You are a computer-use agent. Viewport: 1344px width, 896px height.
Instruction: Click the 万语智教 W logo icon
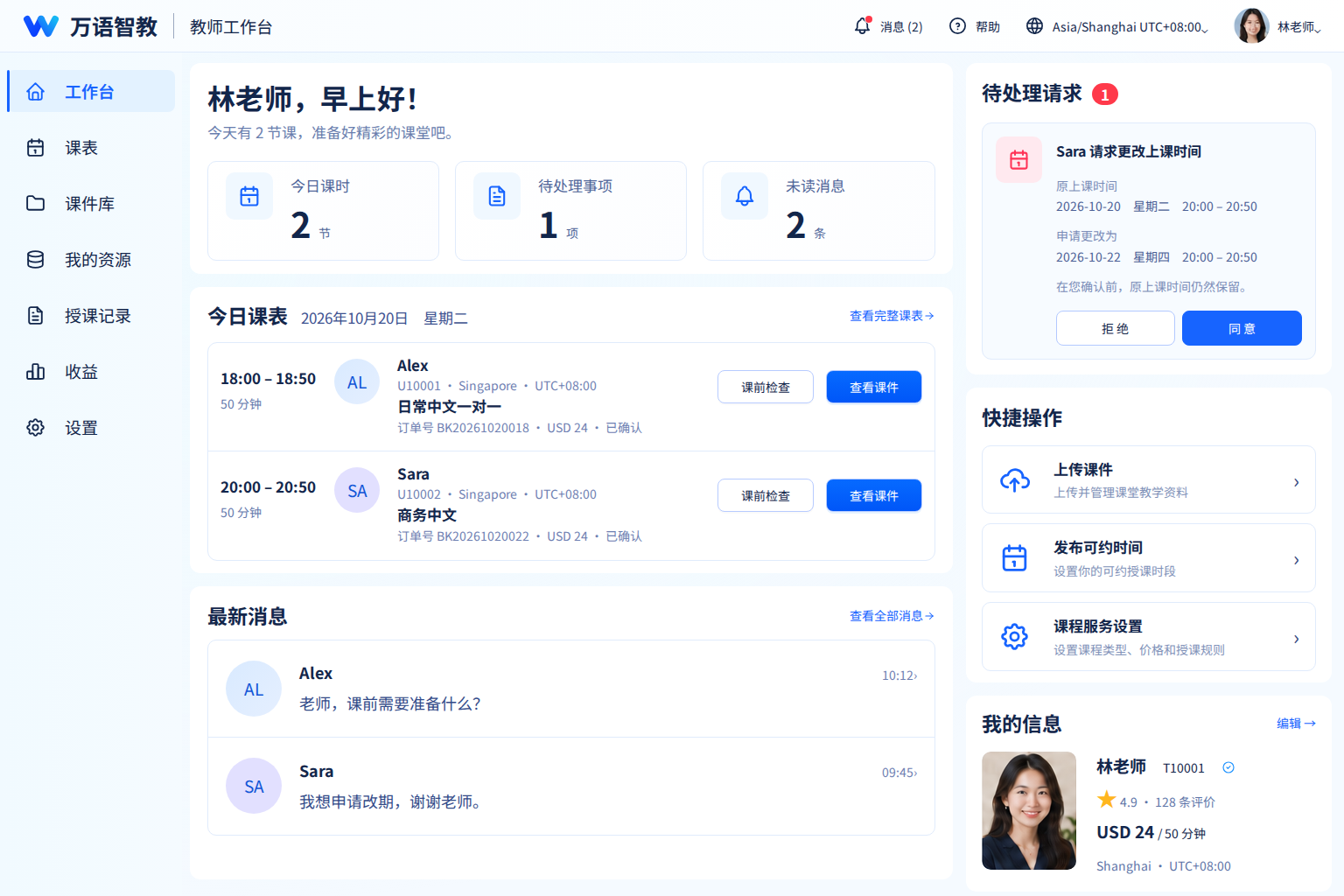click(41, 26)
